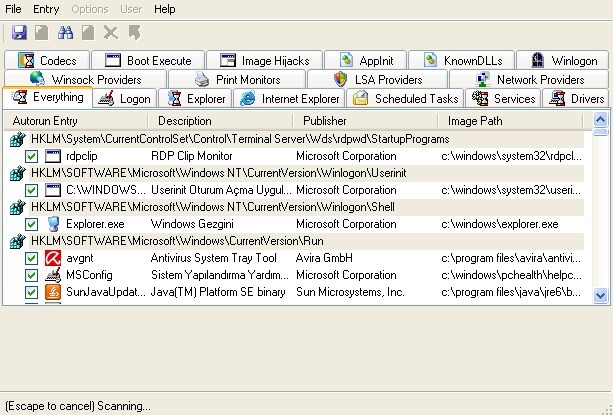
Task: Click the Java icon of SunJavaUpdate entry
Action: click(x=53, y=292)
